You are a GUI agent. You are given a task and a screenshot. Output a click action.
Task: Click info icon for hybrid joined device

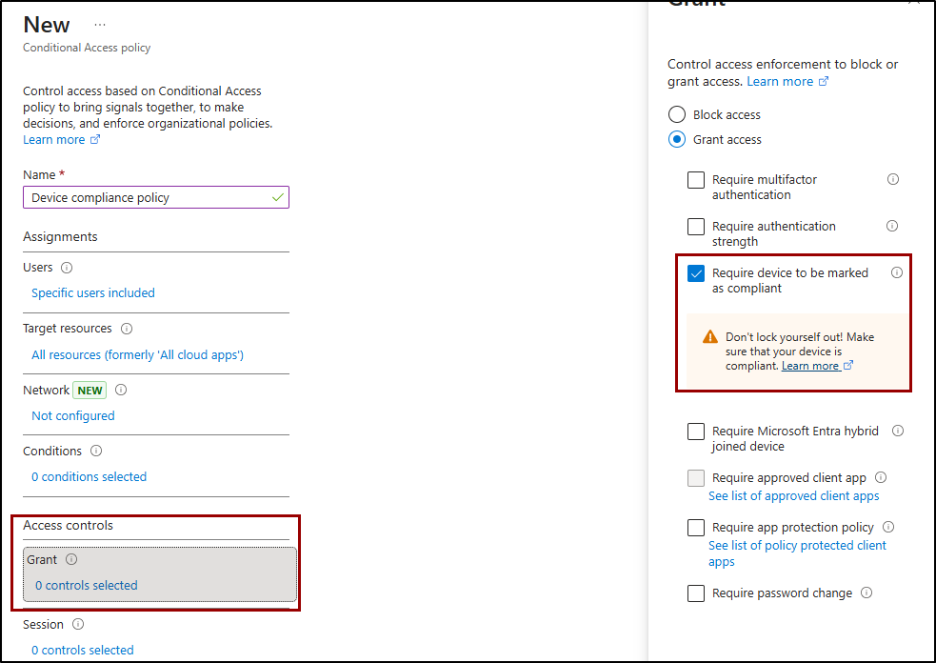tap(897, 431)
